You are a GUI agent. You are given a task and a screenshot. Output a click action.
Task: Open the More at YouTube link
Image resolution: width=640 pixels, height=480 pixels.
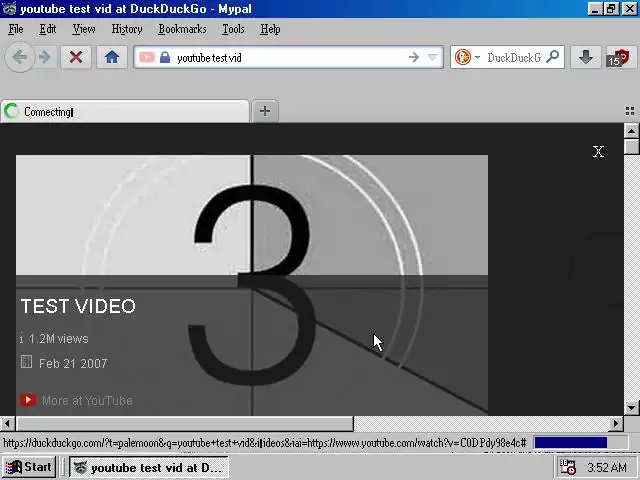(x=87, y=401)
